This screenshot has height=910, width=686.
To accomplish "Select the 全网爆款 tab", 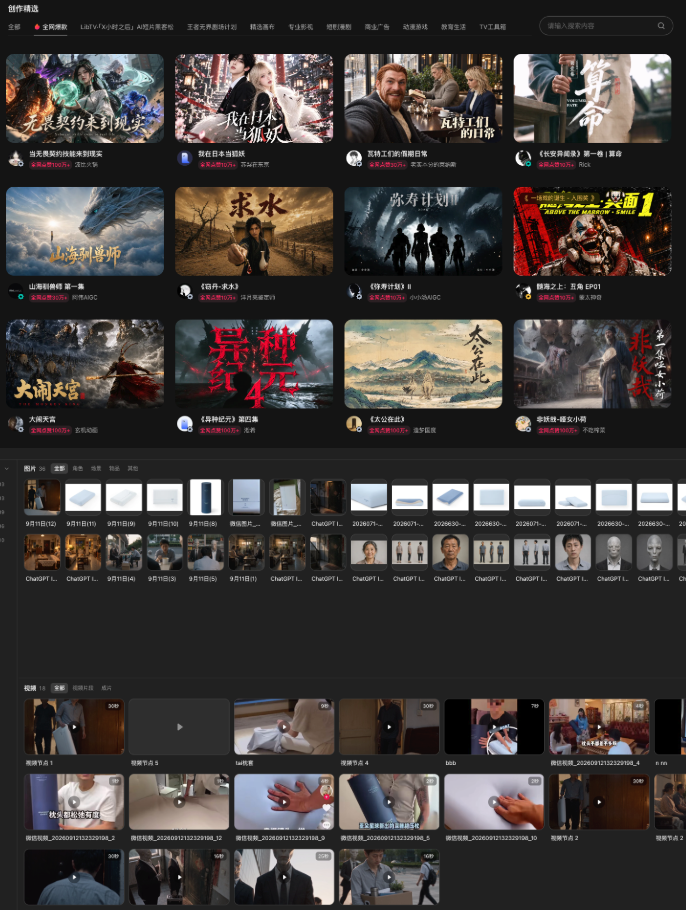I will pos(51,27).
